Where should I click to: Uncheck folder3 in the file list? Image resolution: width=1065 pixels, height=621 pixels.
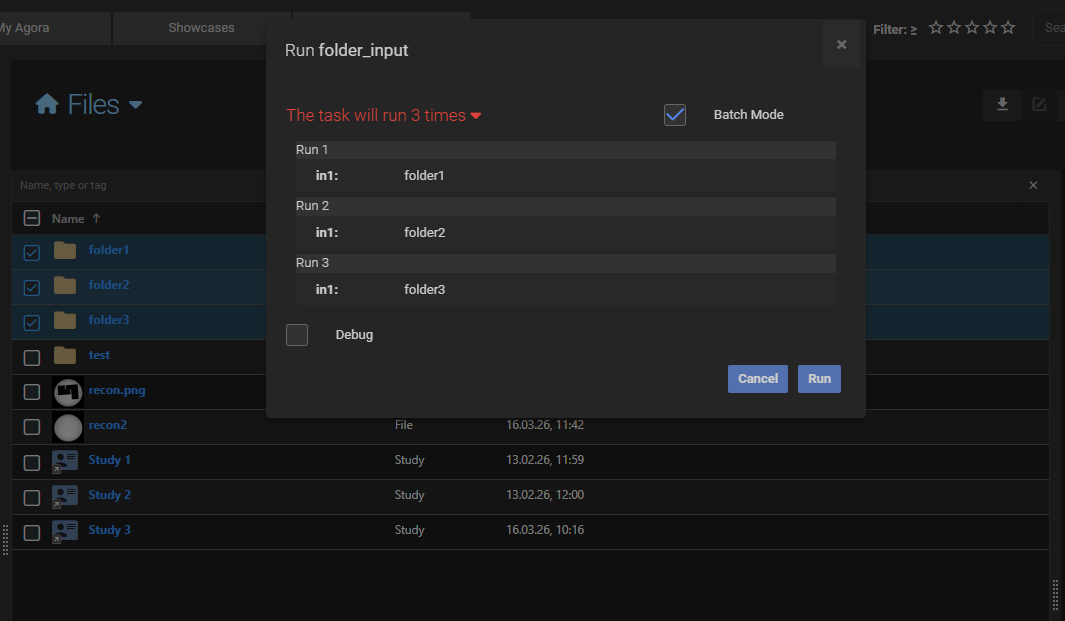31,322
